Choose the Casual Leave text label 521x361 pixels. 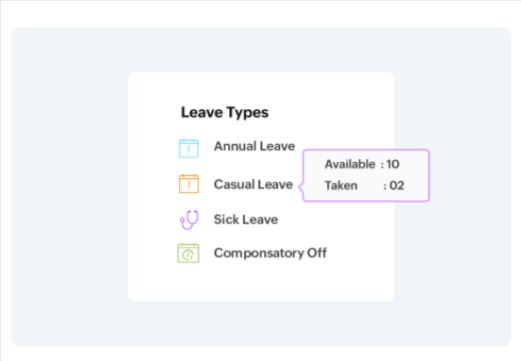tap(253, 184)
